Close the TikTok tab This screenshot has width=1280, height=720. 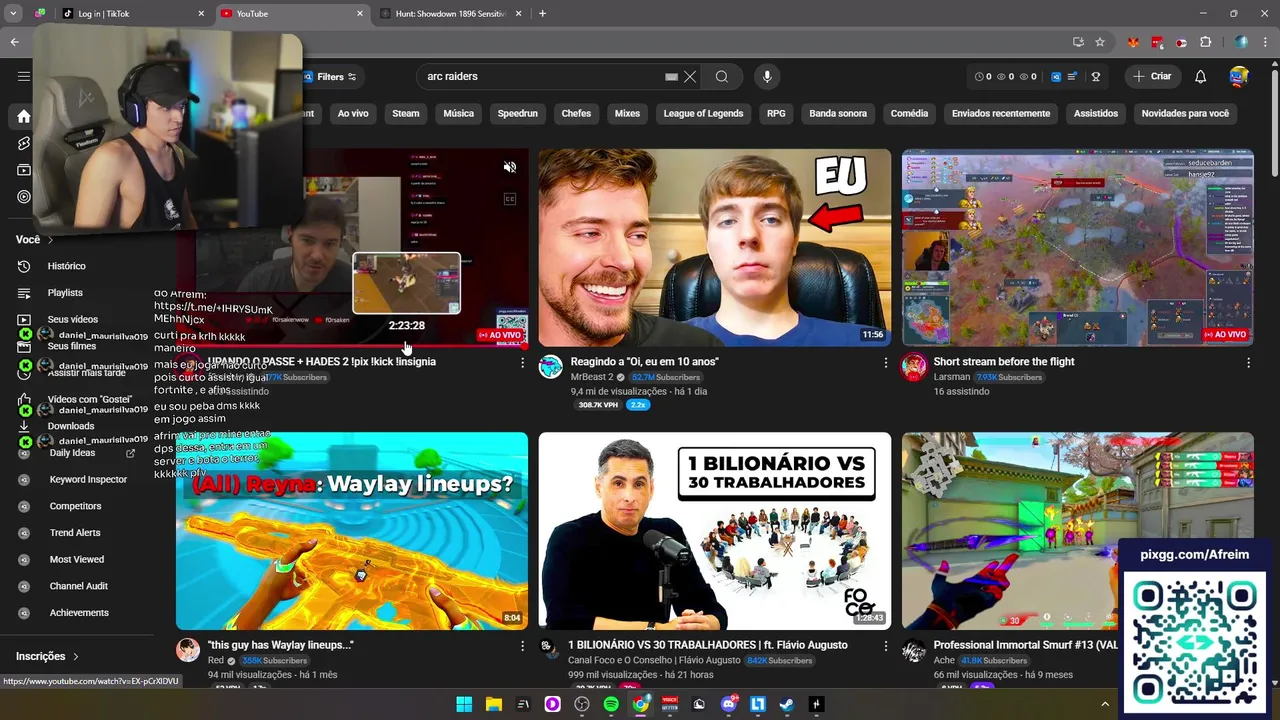point(201,13)
